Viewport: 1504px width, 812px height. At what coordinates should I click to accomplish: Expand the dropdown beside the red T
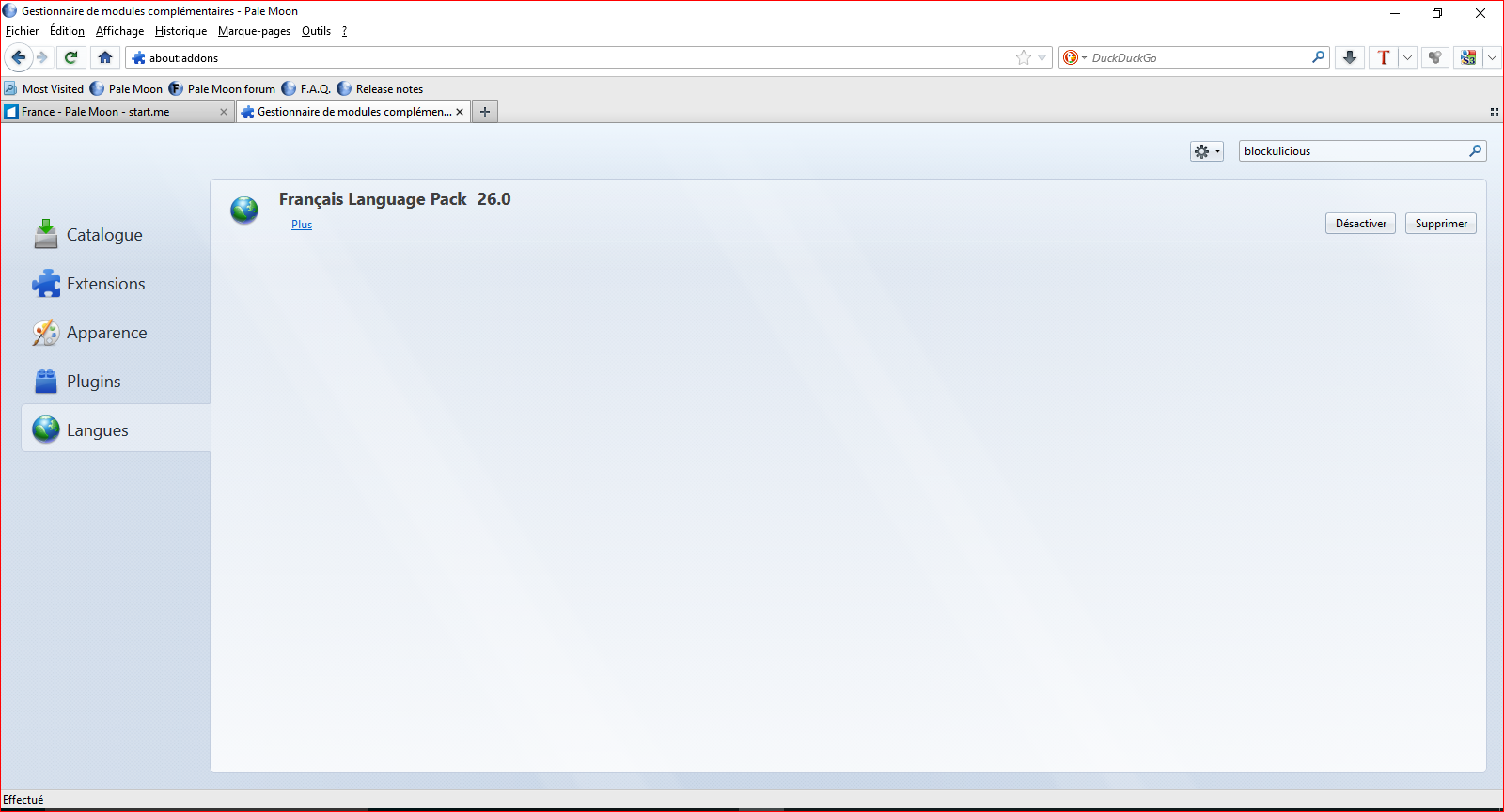1407,57
